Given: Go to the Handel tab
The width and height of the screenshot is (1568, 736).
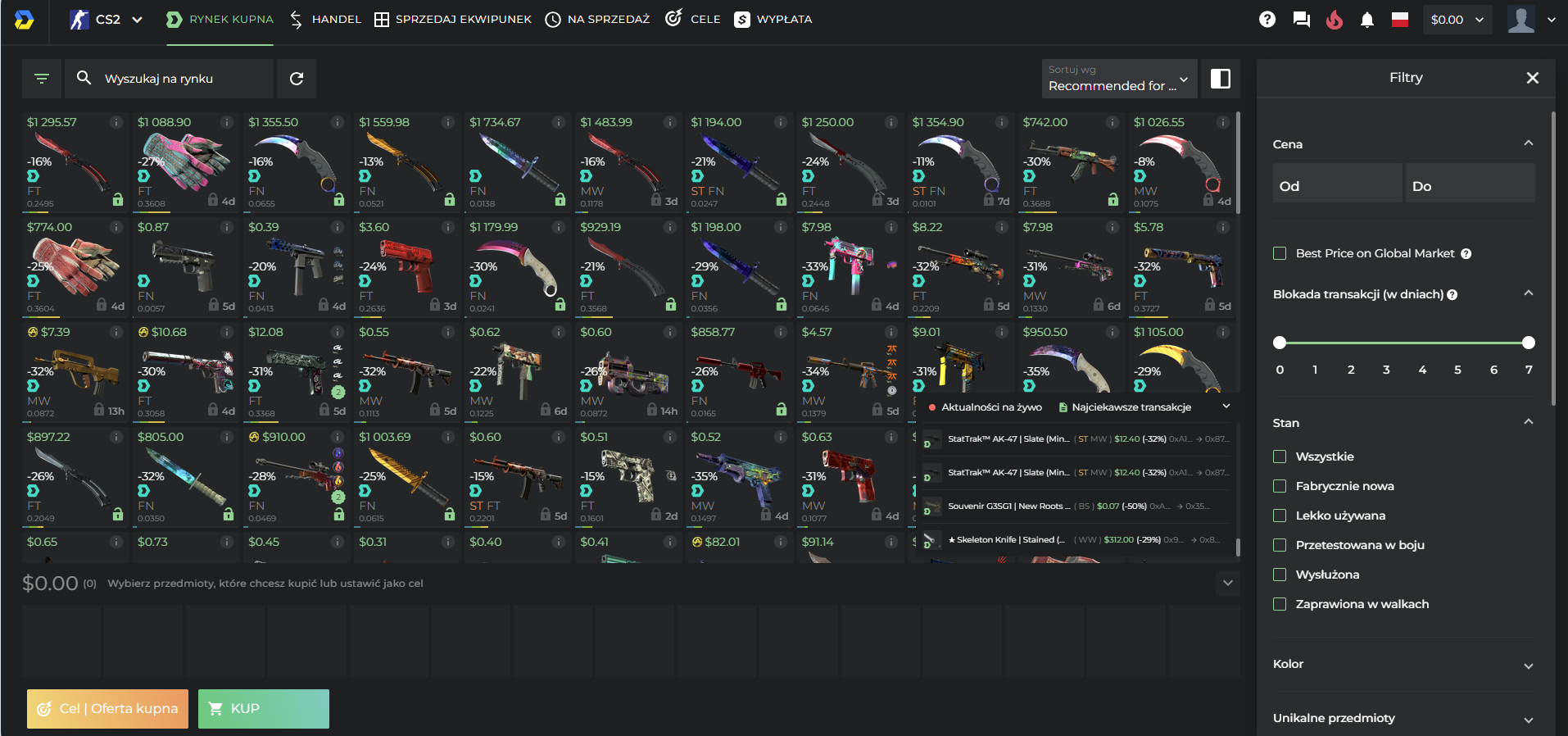Looking at the screenshot, I should (325, 20).
